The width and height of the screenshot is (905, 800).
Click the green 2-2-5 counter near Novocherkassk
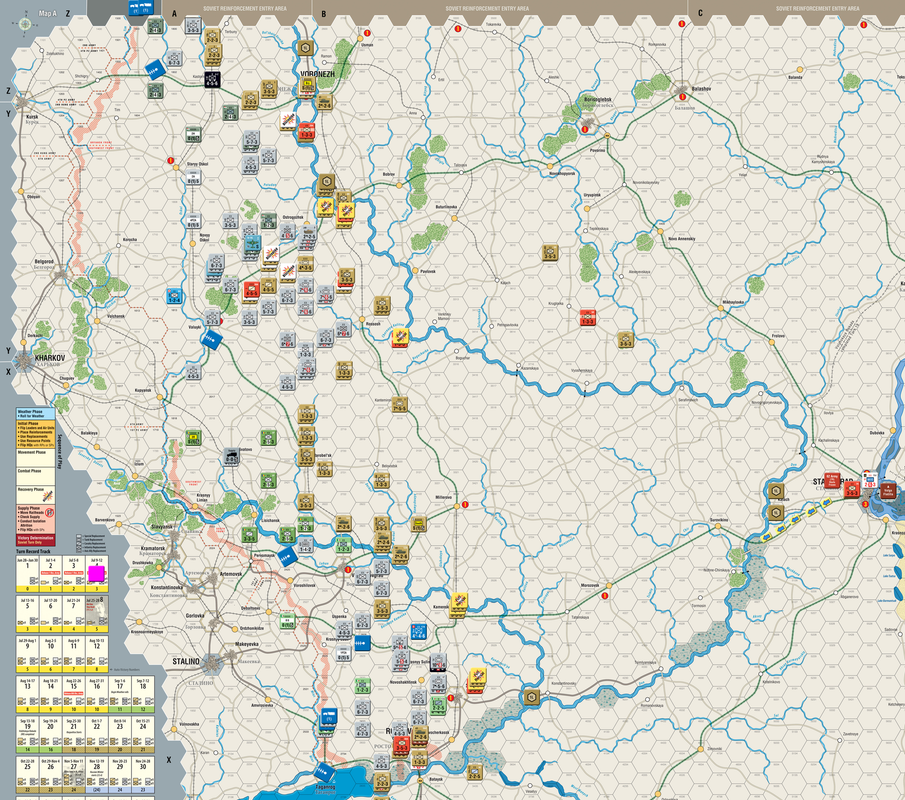[x=438, y=704]
